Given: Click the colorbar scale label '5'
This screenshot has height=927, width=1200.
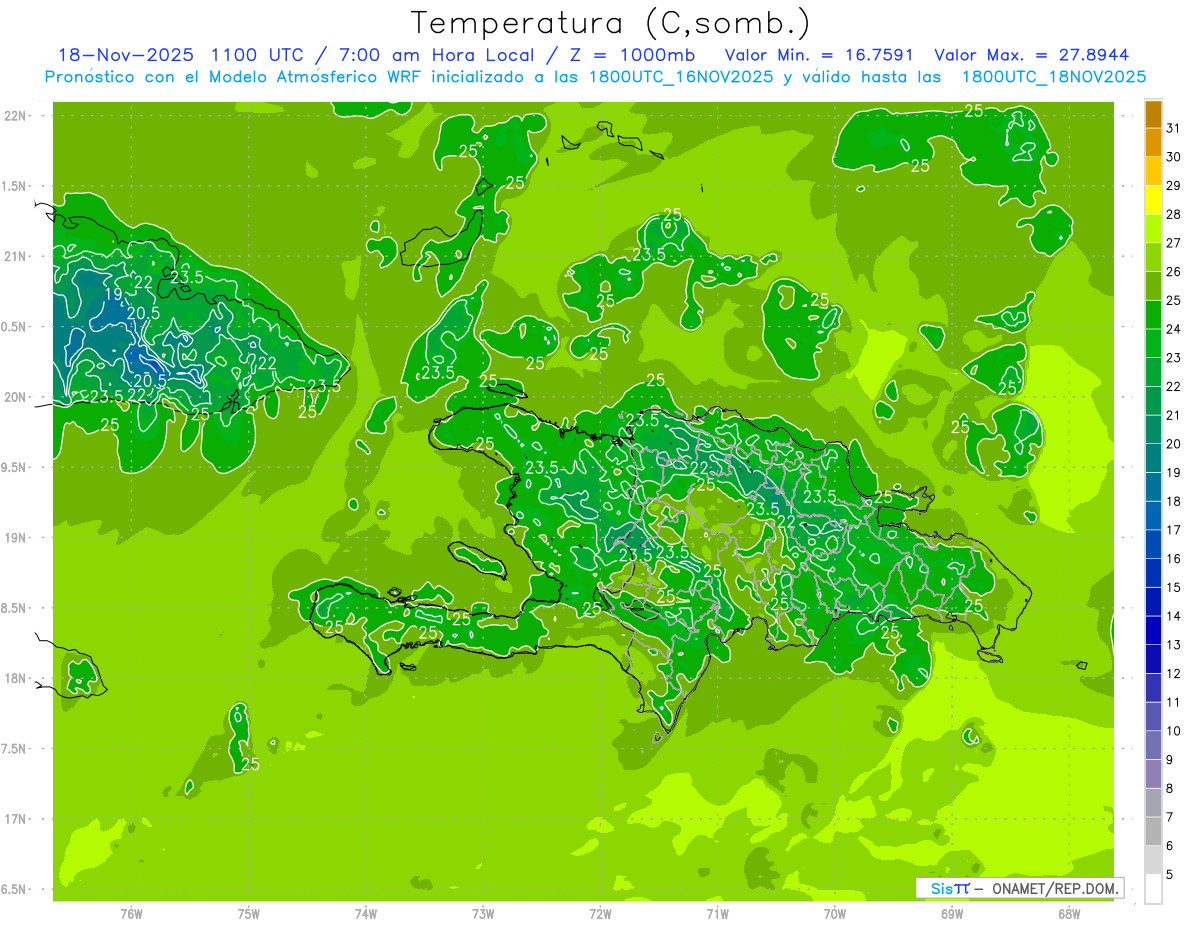Looking at the screenshot, I should click(x=1169, y=875).
